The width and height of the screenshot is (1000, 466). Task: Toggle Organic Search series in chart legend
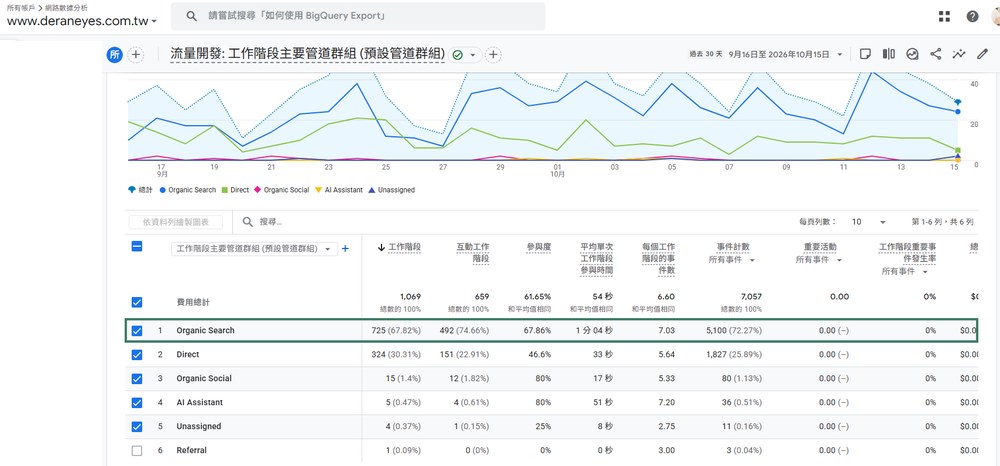click(x=188, y=190)
